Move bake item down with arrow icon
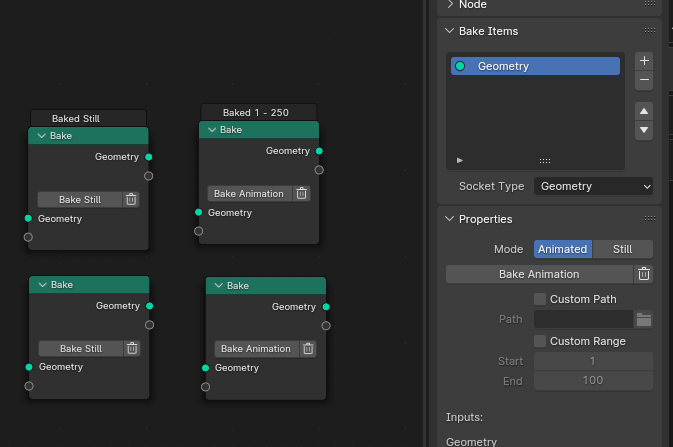673x447 pixels. [x=644, y=130]
